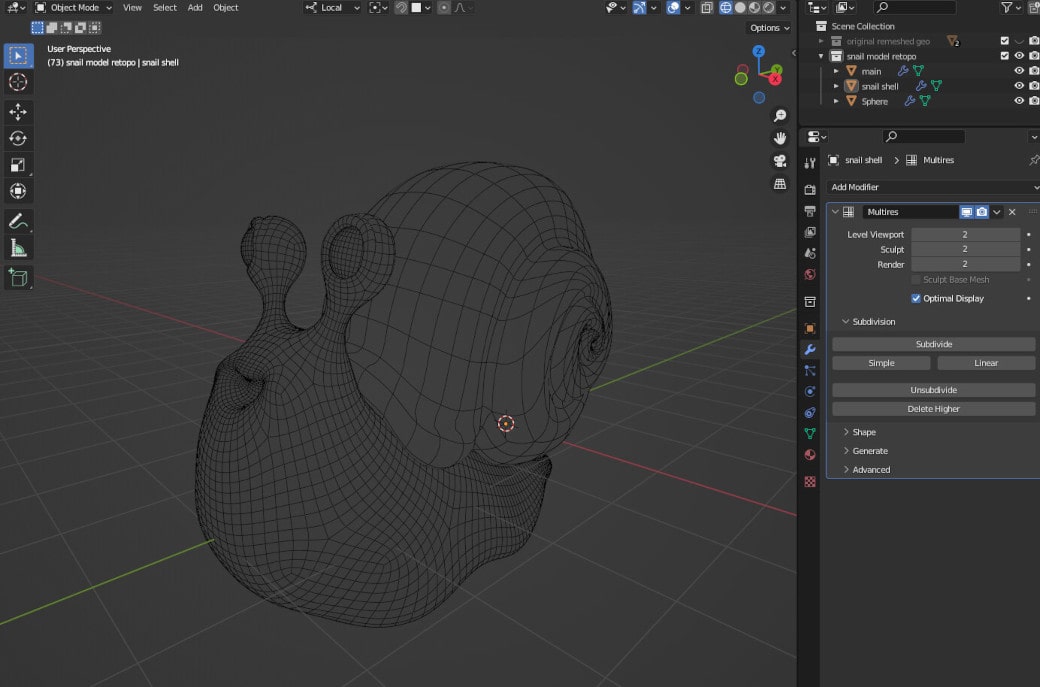Screen dimensions: 1040x687
Task: Uncheck snail model retopo collection checkbox
Action: tap(1004, 56)
